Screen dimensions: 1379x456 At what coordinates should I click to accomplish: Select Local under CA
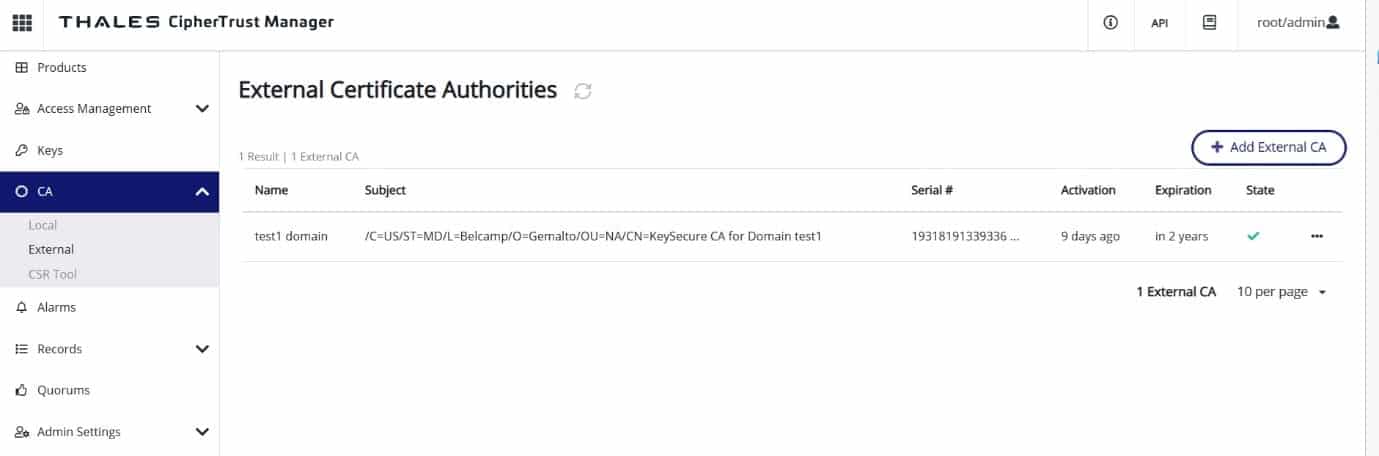coord(43,226)
